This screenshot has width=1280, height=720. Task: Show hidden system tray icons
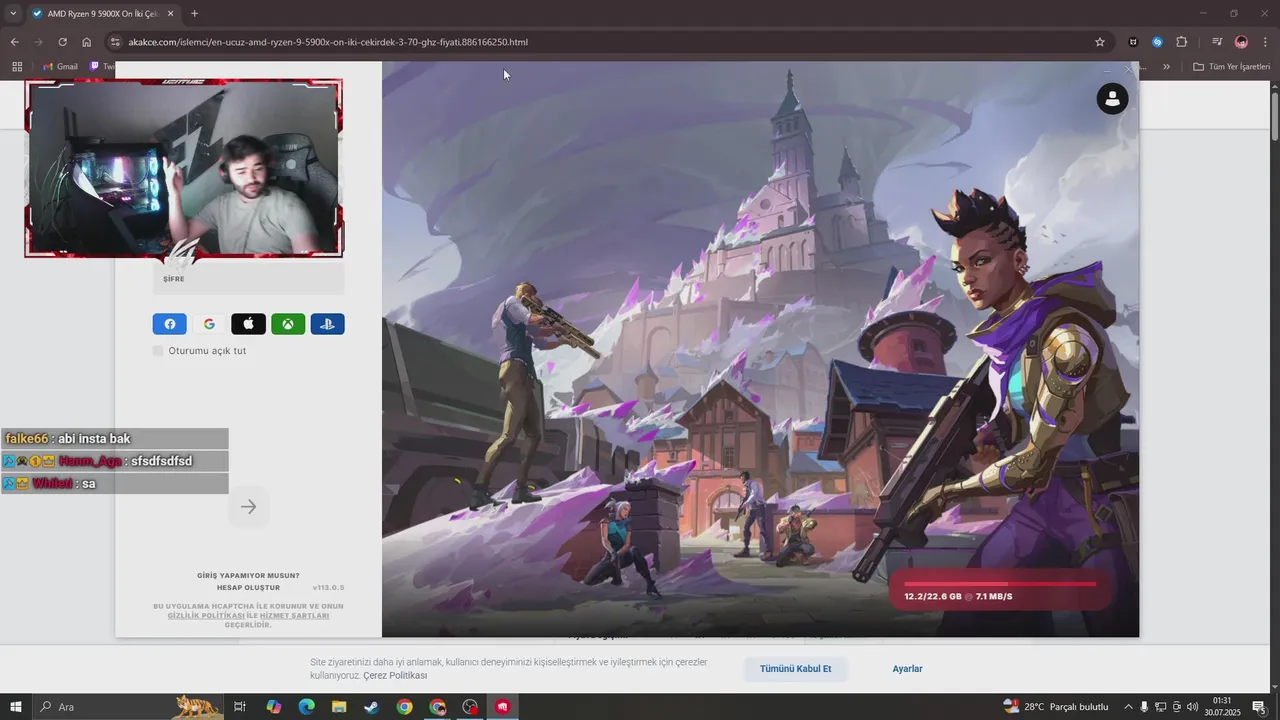[x=1129, y=707]
